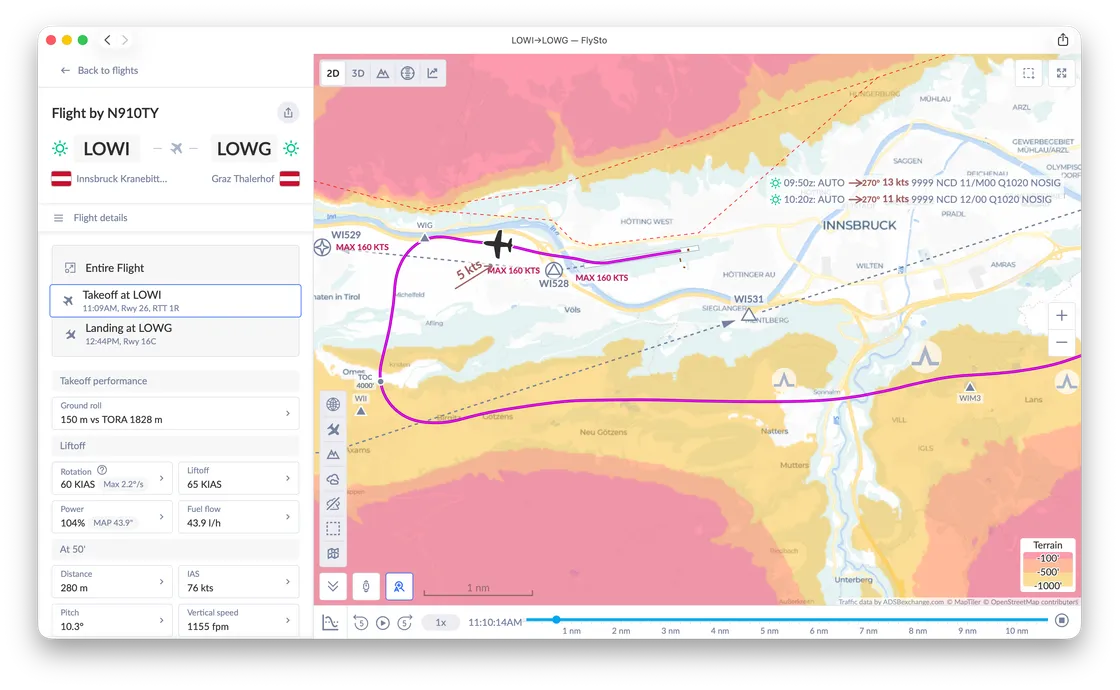Expand Liftoff 65 KIAS card

[x=239, y=478]
